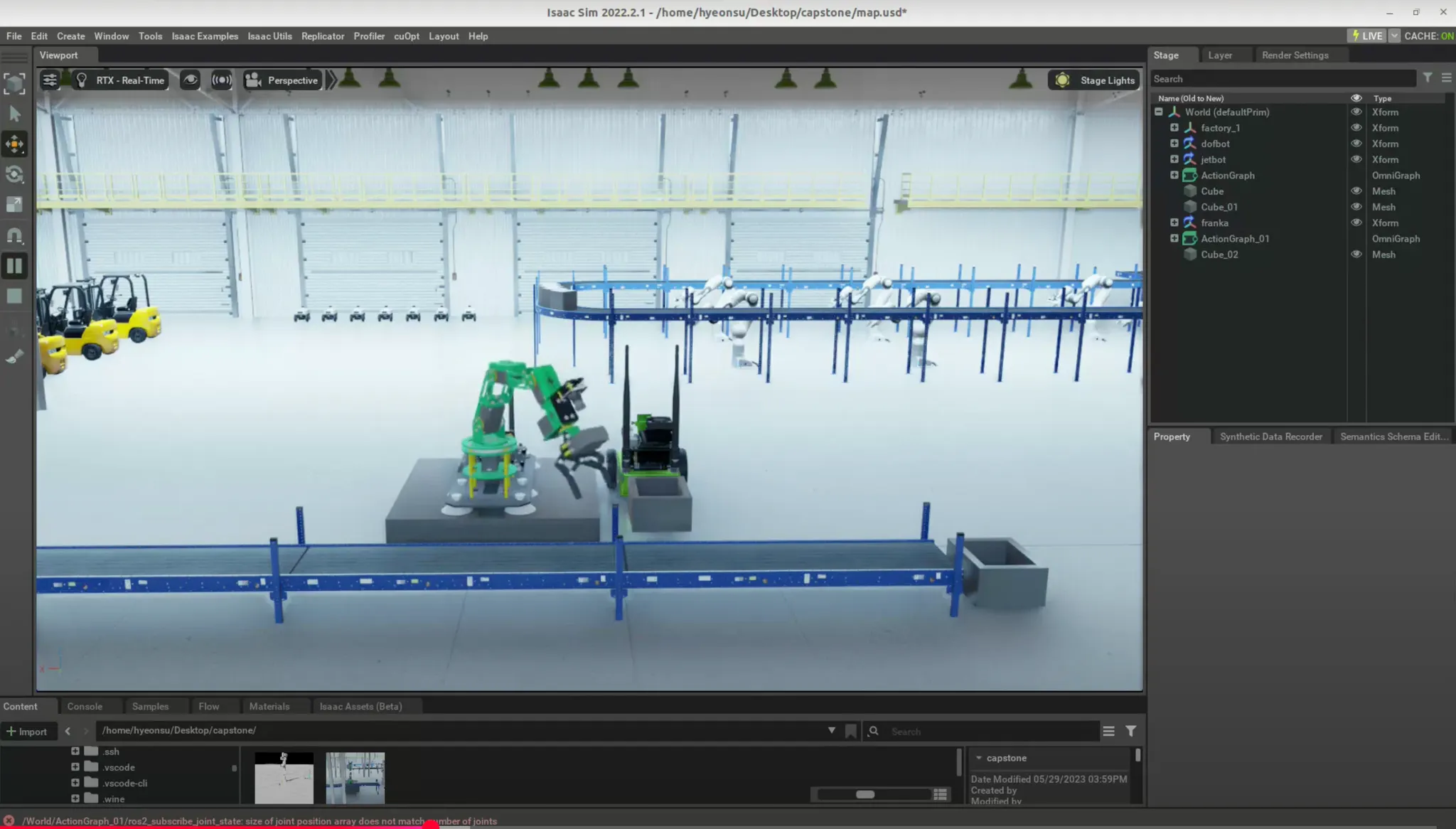
Task: Expand the ActionGraph_01 node
Action: (x=1174, y=239)
